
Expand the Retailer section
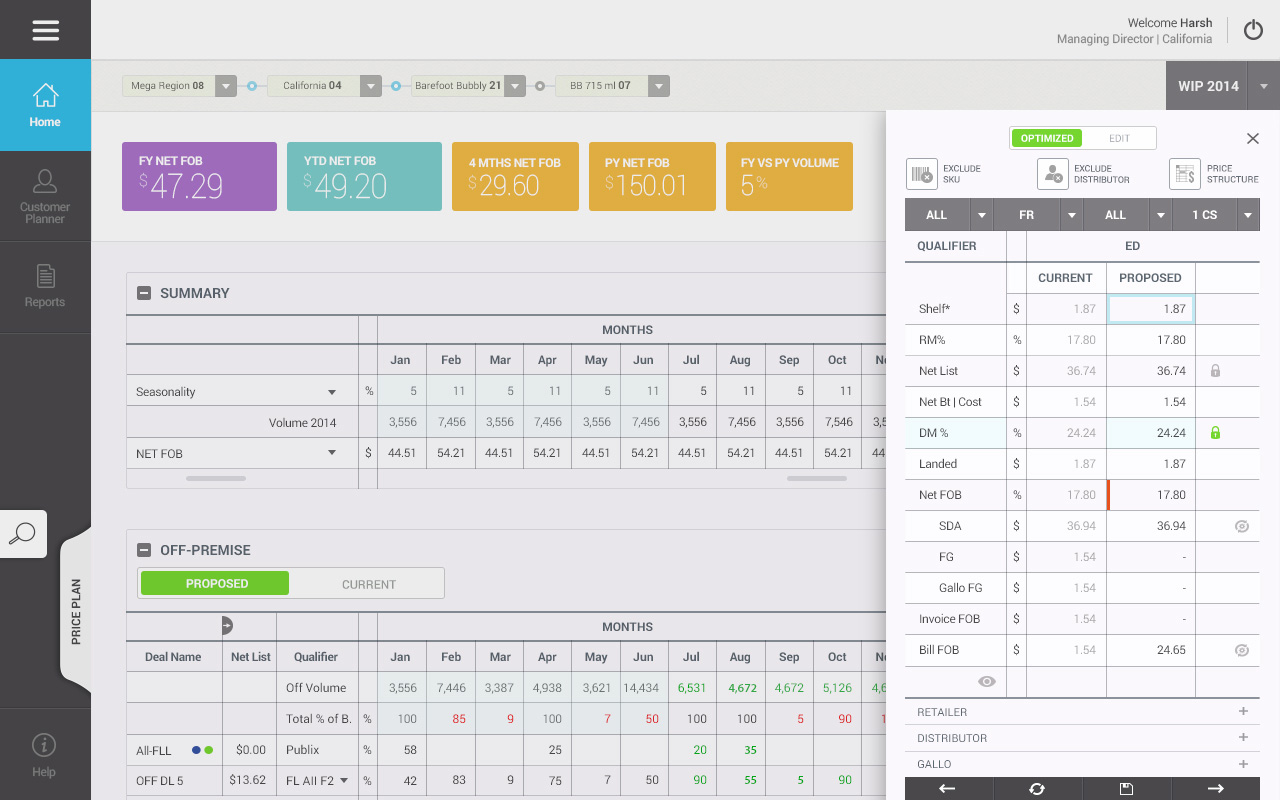tap(1243, 712)
